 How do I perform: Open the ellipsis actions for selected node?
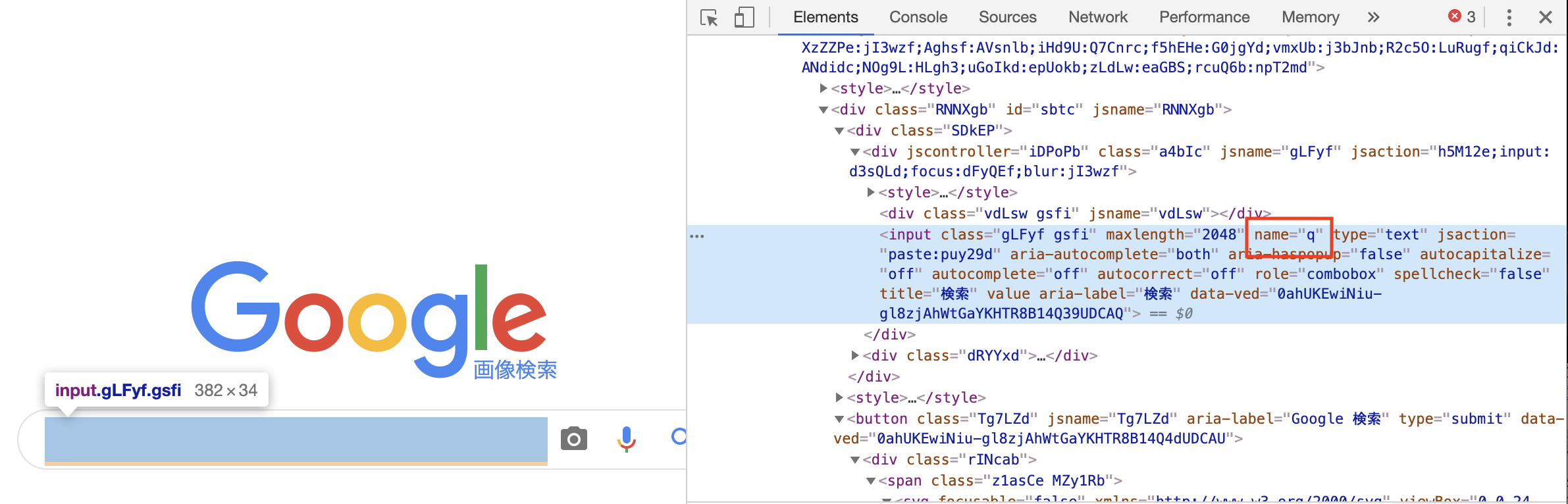(x=697, y=236)
